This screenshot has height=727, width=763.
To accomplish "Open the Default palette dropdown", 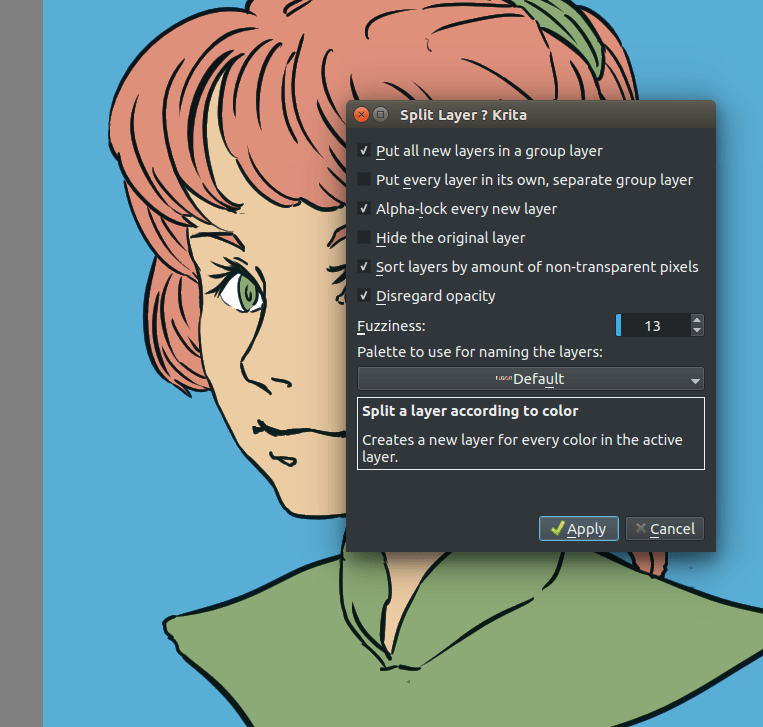I will pyautogui.click(x=530, y=379).
